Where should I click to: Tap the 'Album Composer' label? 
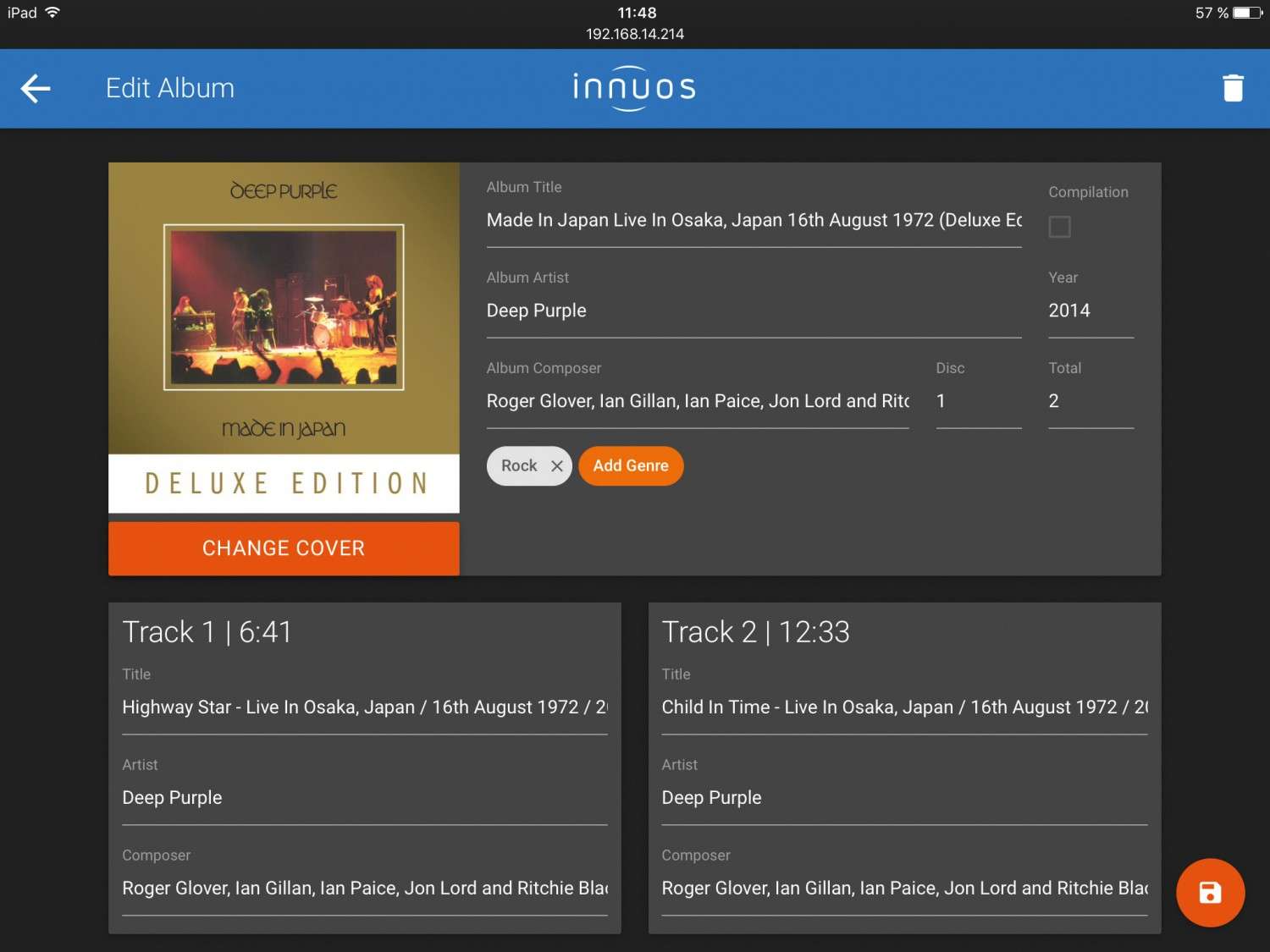click(544, 368)
